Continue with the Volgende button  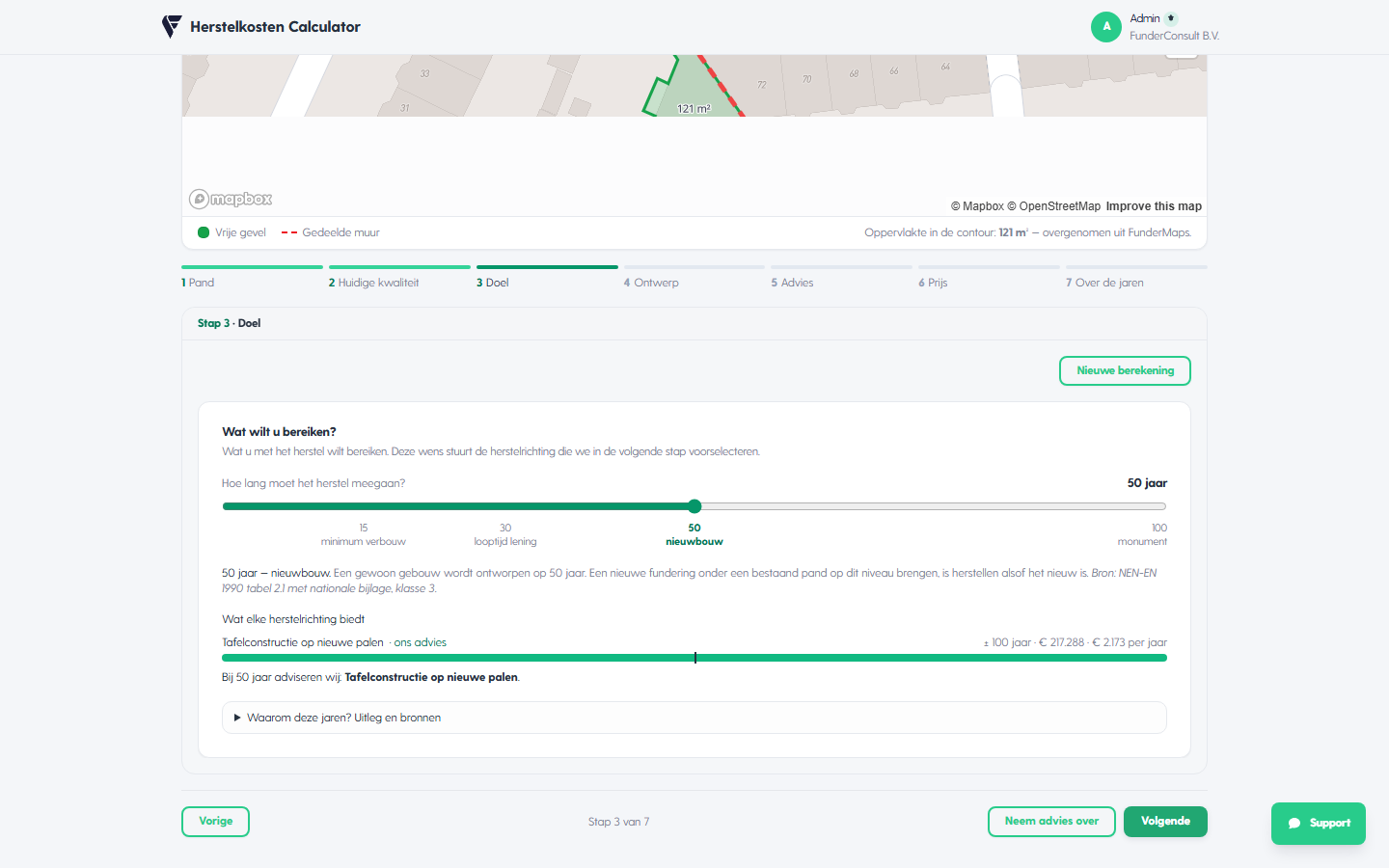click(x=1165, y=822)
